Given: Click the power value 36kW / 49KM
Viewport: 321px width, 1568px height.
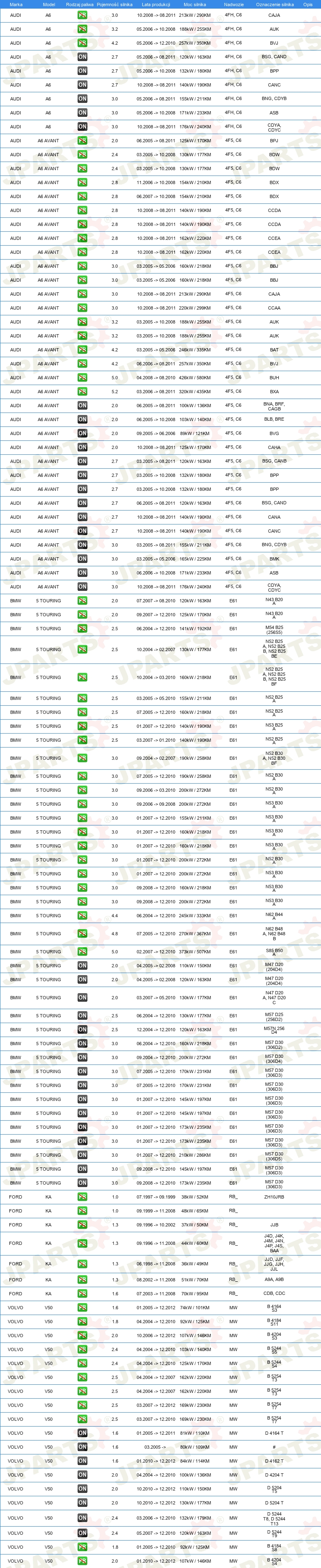Looking at the screenshot, I should (x=195, y=1264).
